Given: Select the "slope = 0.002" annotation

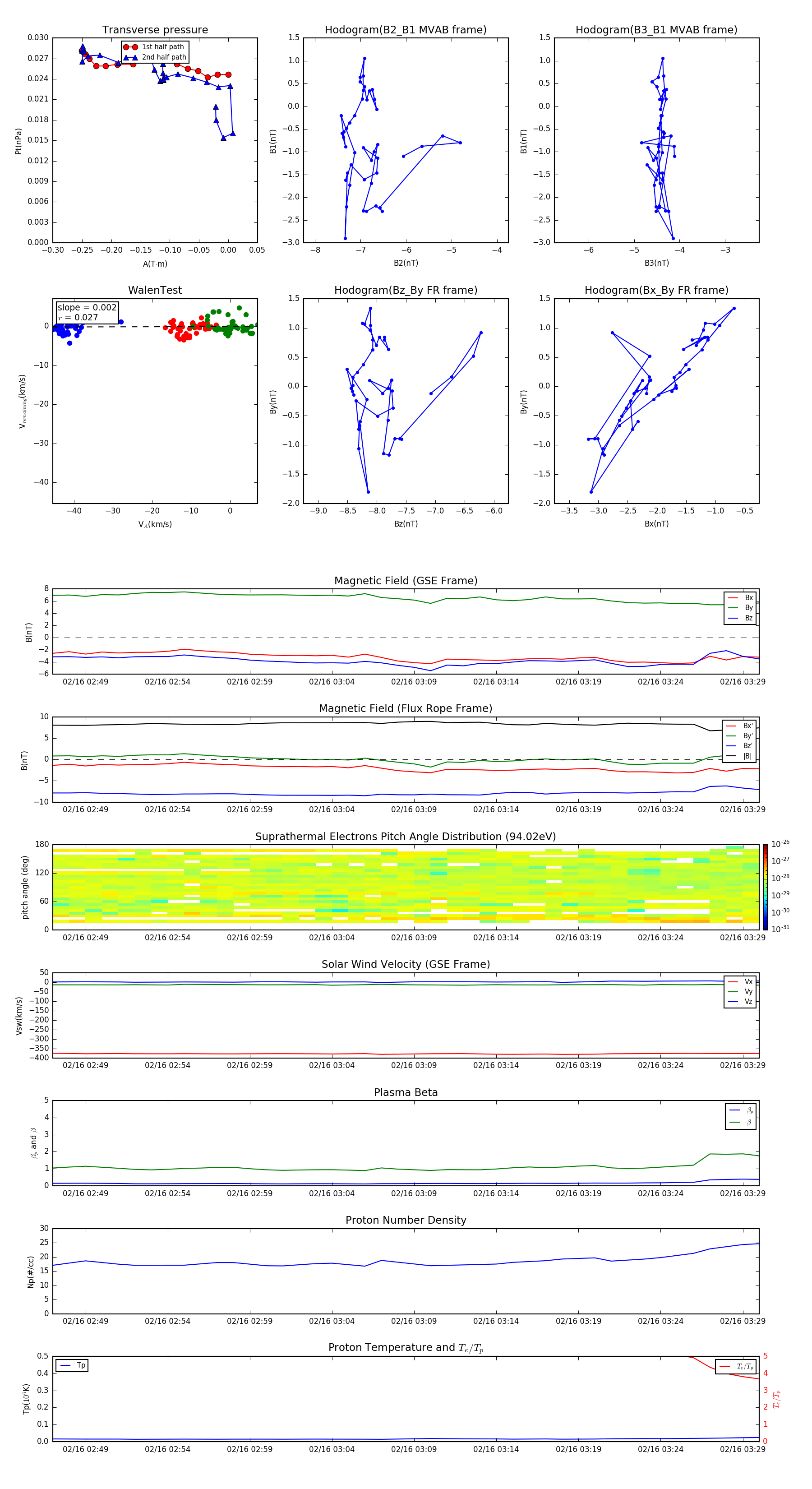Looking at the screenshot, I should [x=87, y=308].
